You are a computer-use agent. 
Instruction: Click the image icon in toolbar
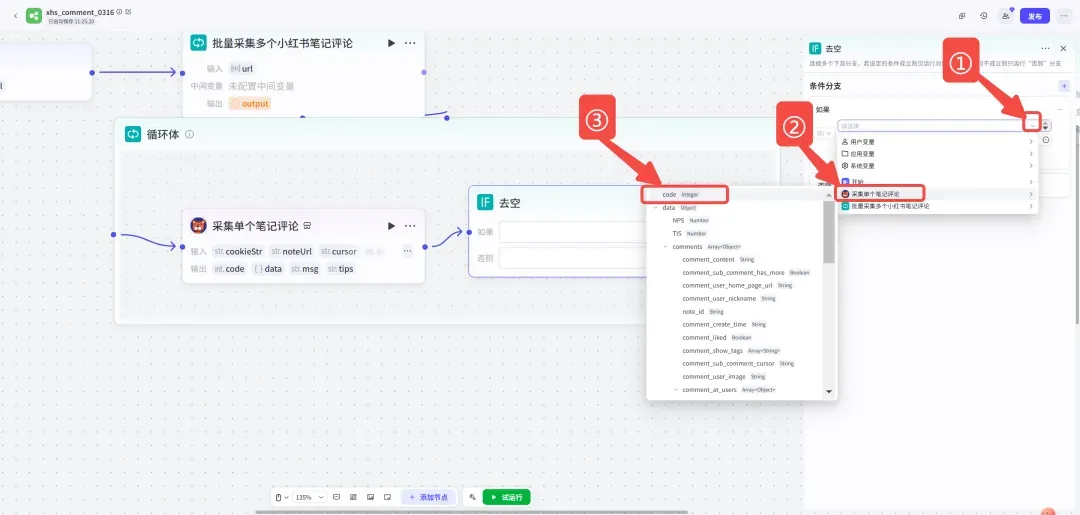pos(371,497)
